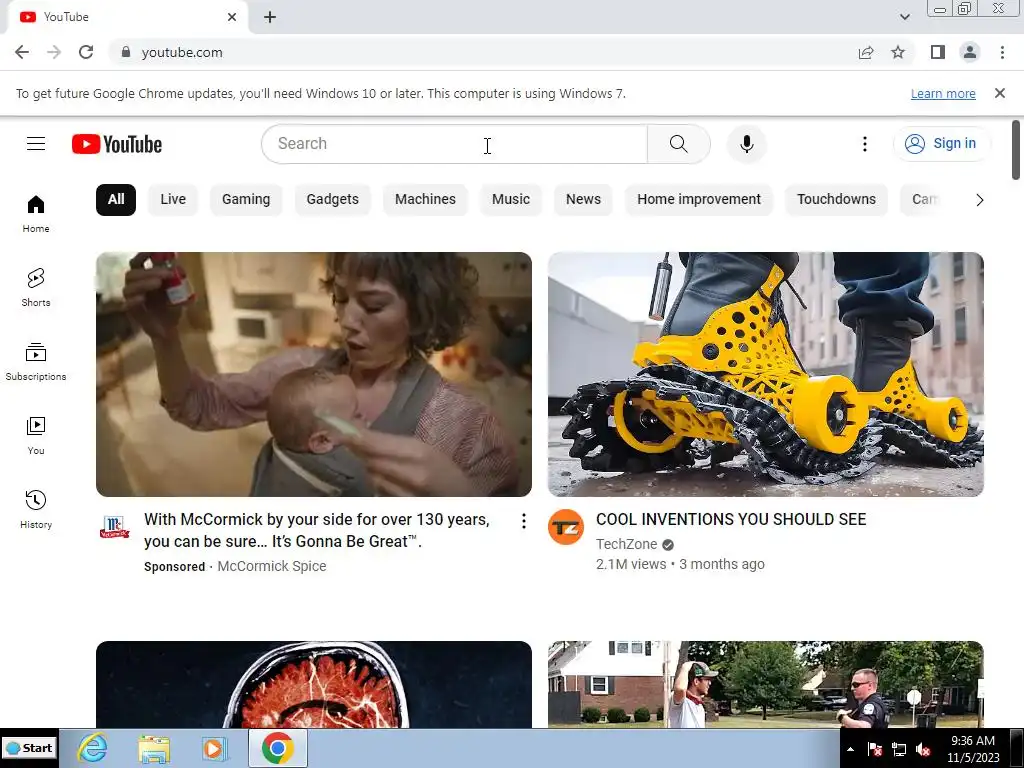
Task: Close the YouTube browser tab
Action: [232, 17]
